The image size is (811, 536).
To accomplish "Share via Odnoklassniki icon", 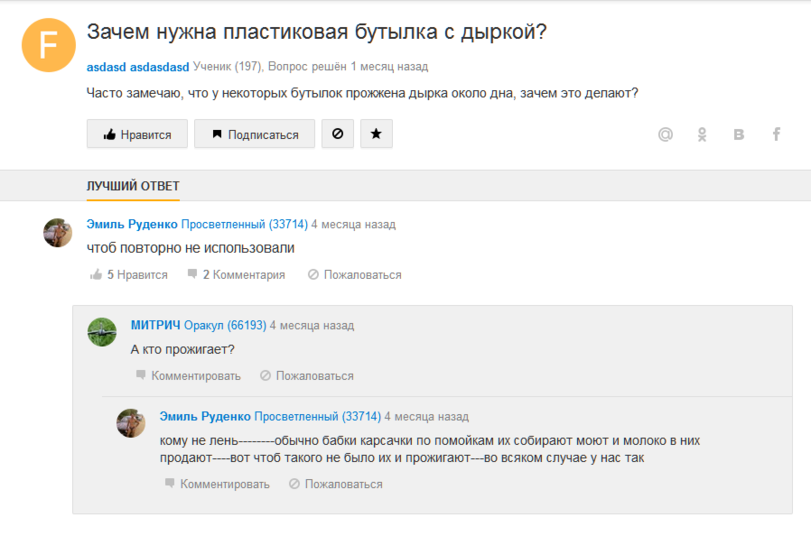I will 703,134.
